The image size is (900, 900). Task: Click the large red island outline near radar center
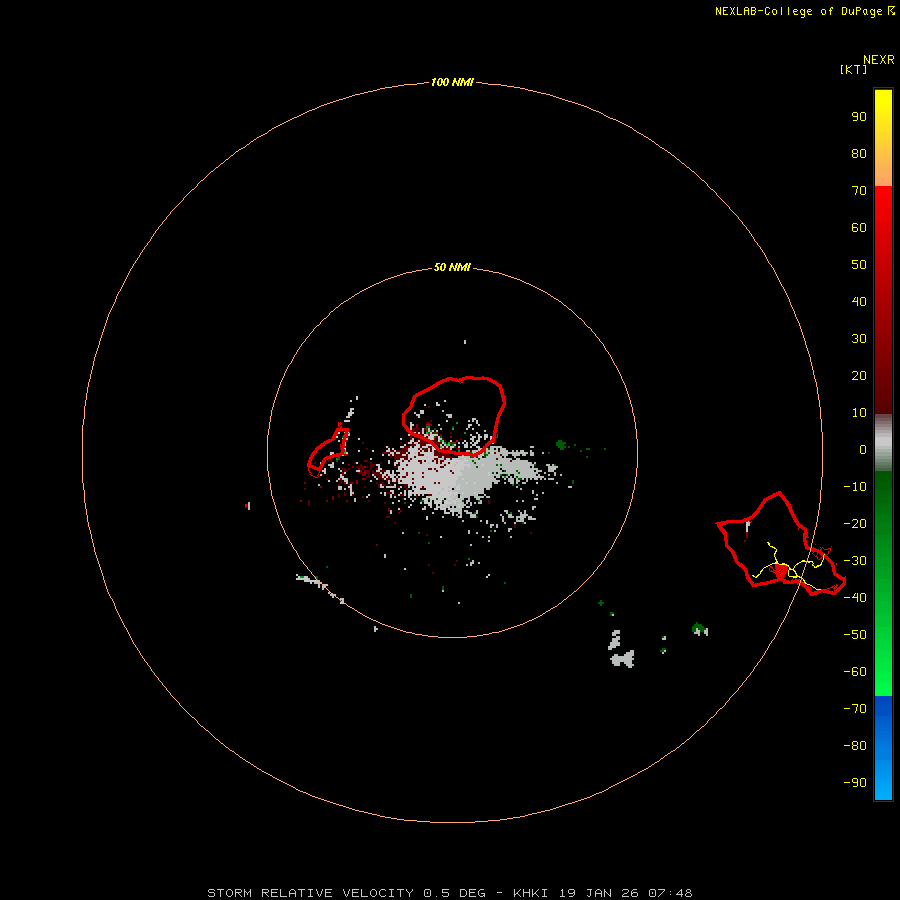pos(453,416)
